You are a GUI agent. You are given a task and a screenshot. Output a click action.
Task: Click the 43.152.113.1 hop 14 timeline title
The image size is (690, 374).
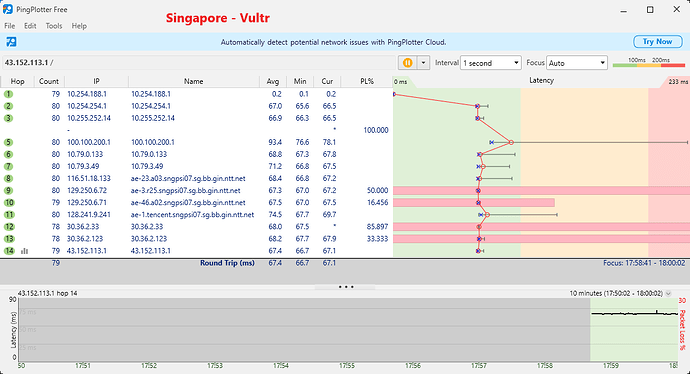(47, 293)
